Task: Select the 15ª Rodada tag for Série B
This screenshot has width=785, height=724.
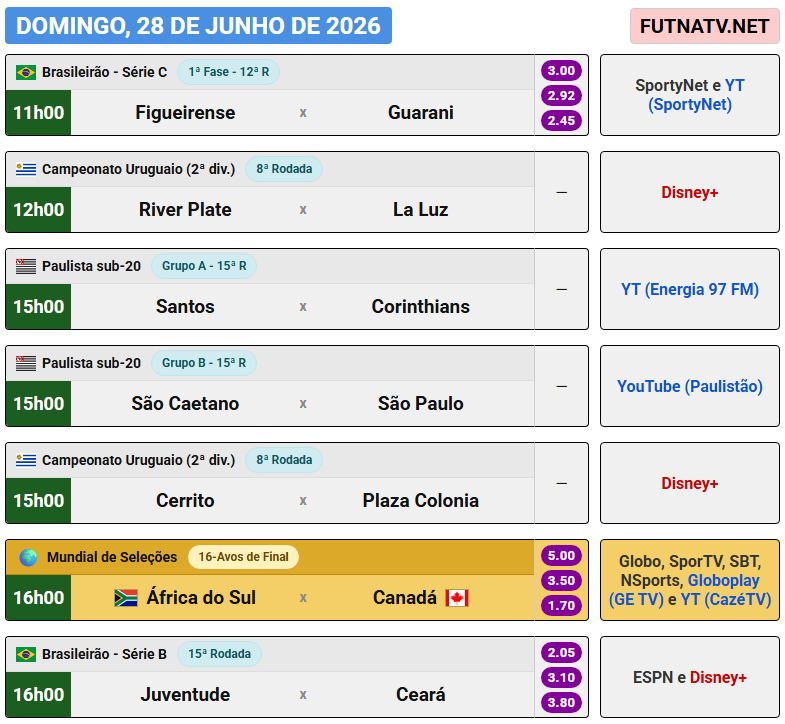Action: (x=219, y=654)
